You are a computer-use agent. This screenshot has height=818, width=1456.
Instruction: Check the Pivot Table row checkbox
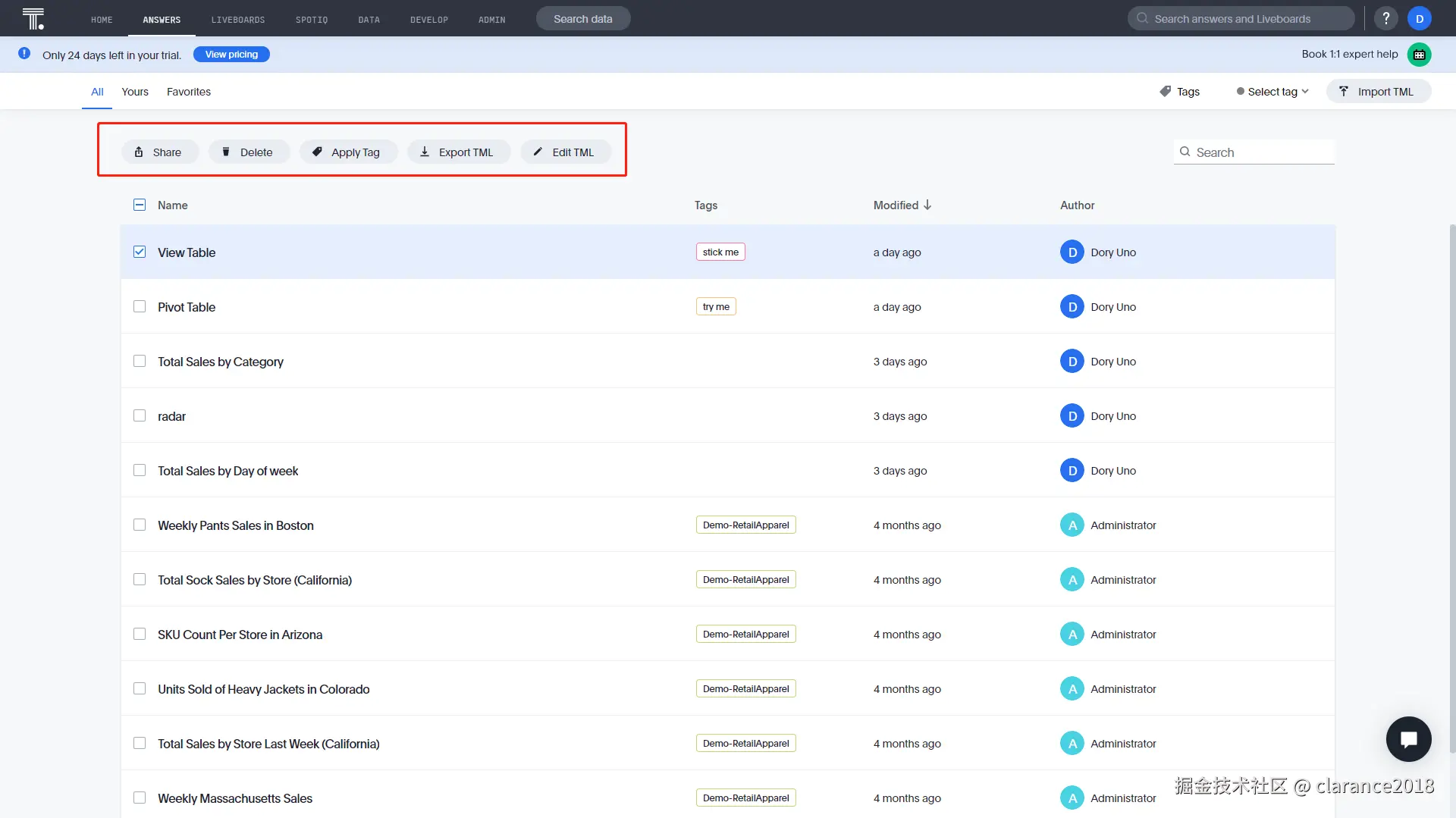140,306
